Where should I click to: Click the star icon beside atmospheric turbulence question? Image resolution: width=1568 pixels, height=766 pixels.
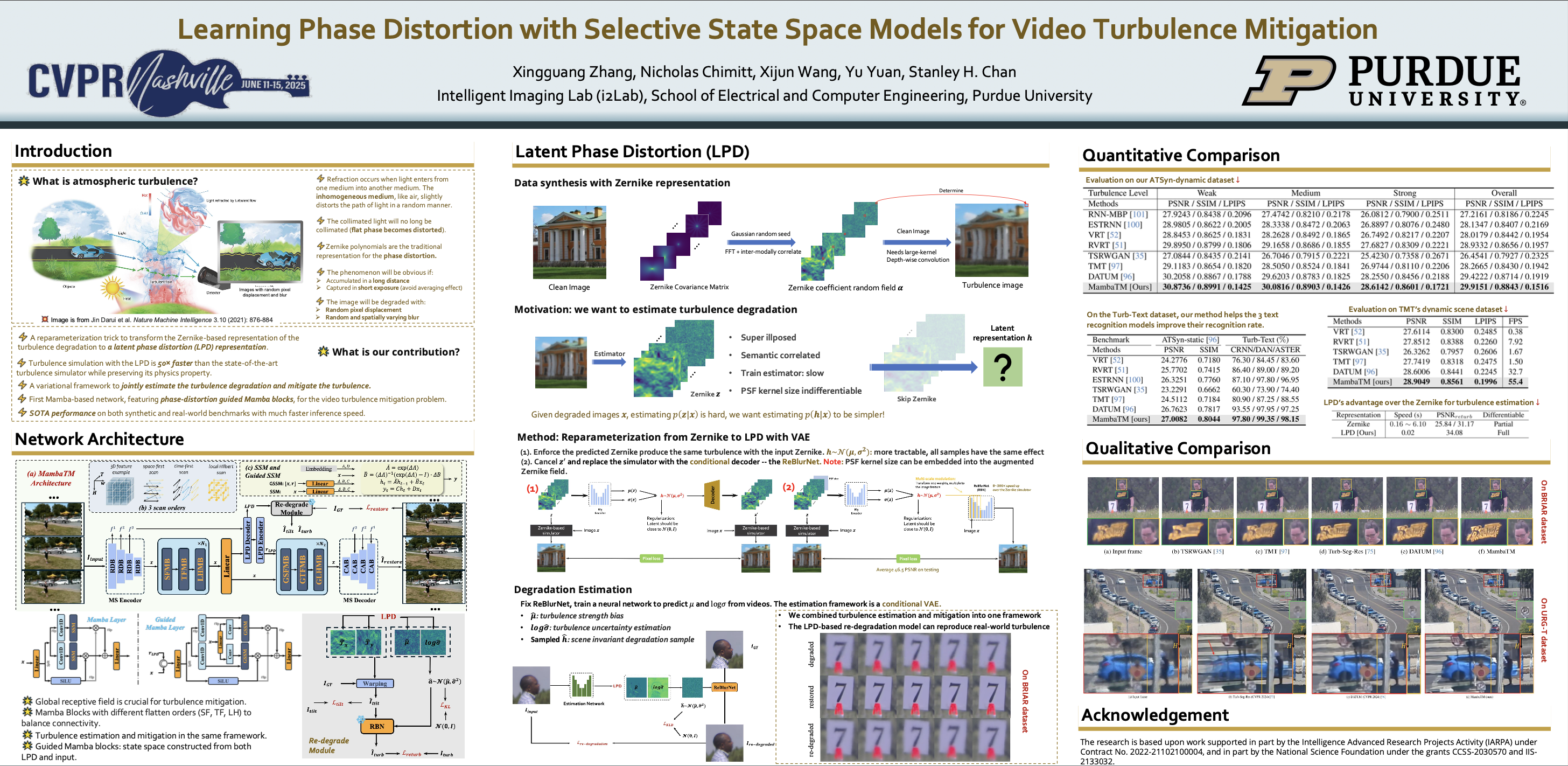click(x=24, y=181)
